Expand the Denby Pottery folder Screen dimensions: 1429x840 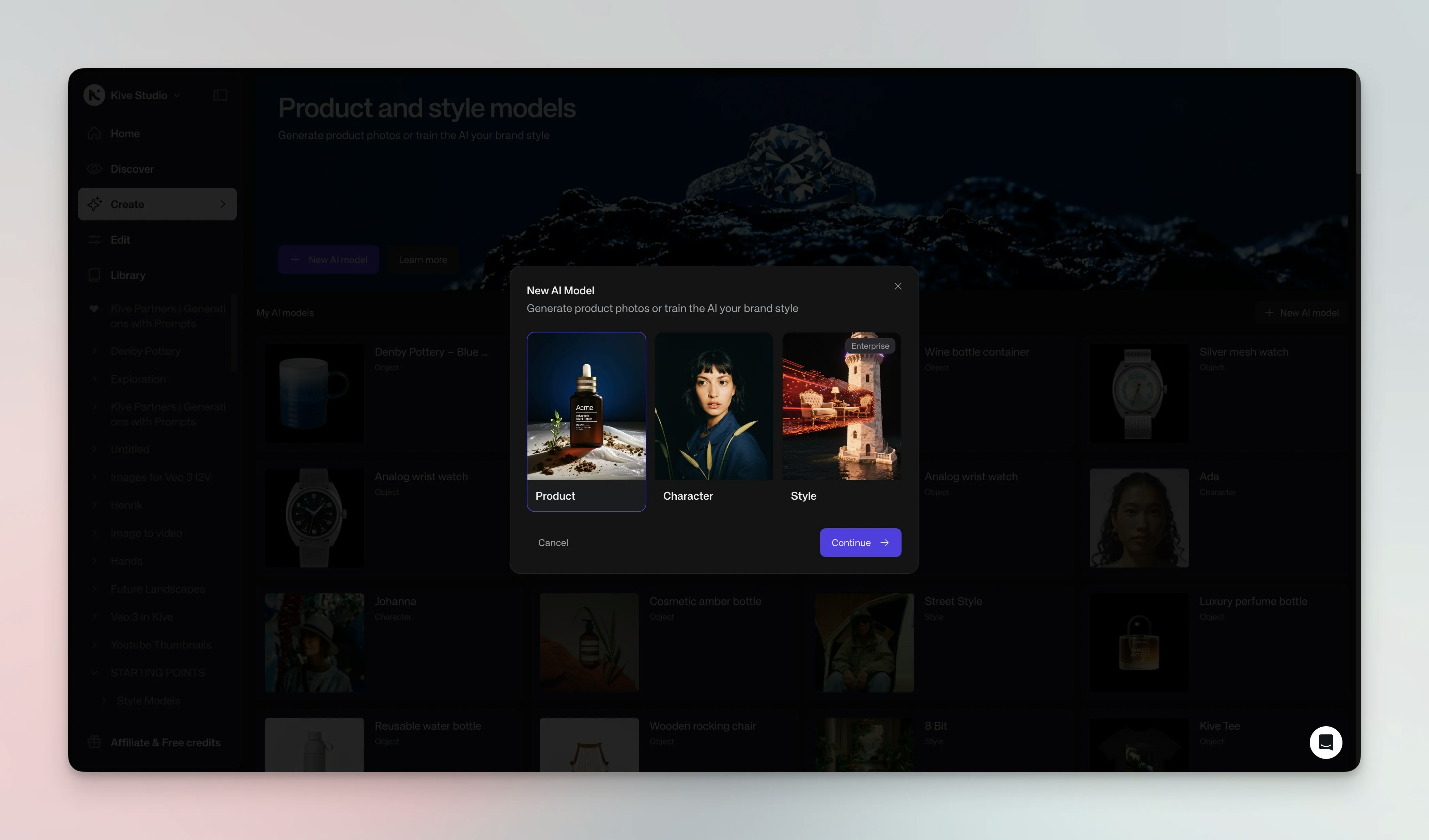94,352
